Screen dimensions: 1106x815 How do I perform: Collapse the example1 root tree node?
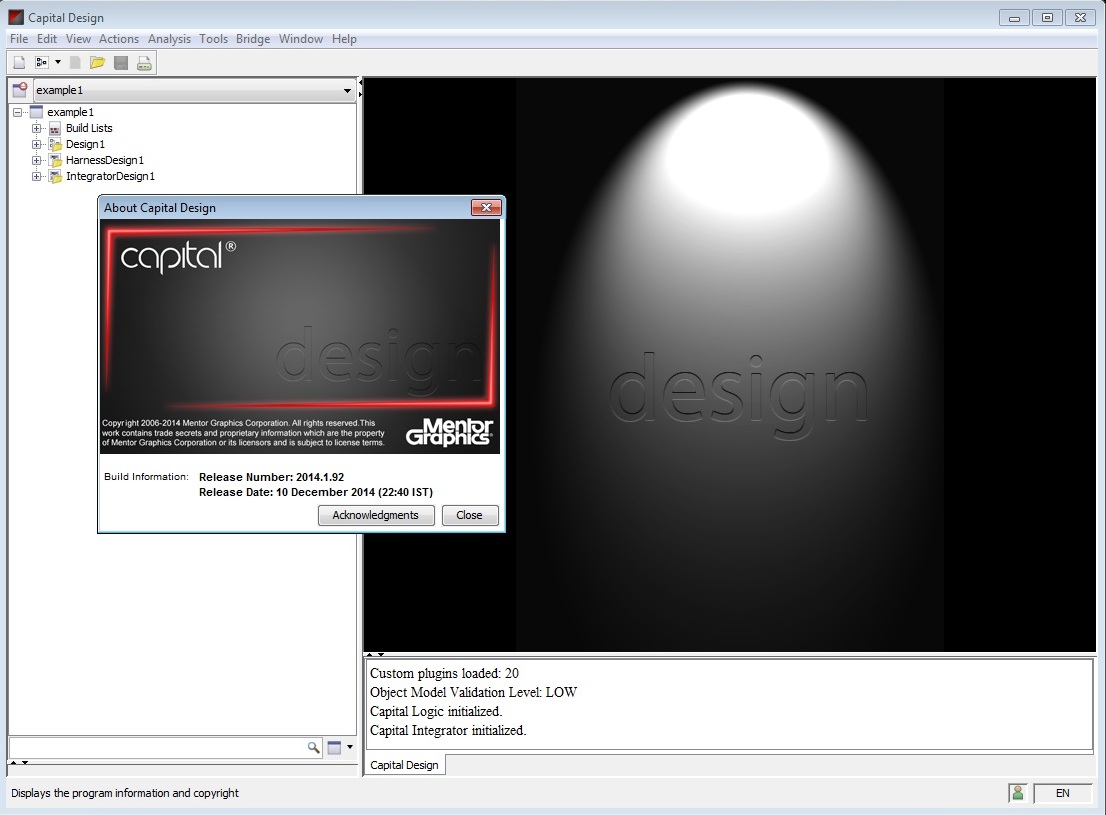[x=18, y=112]
